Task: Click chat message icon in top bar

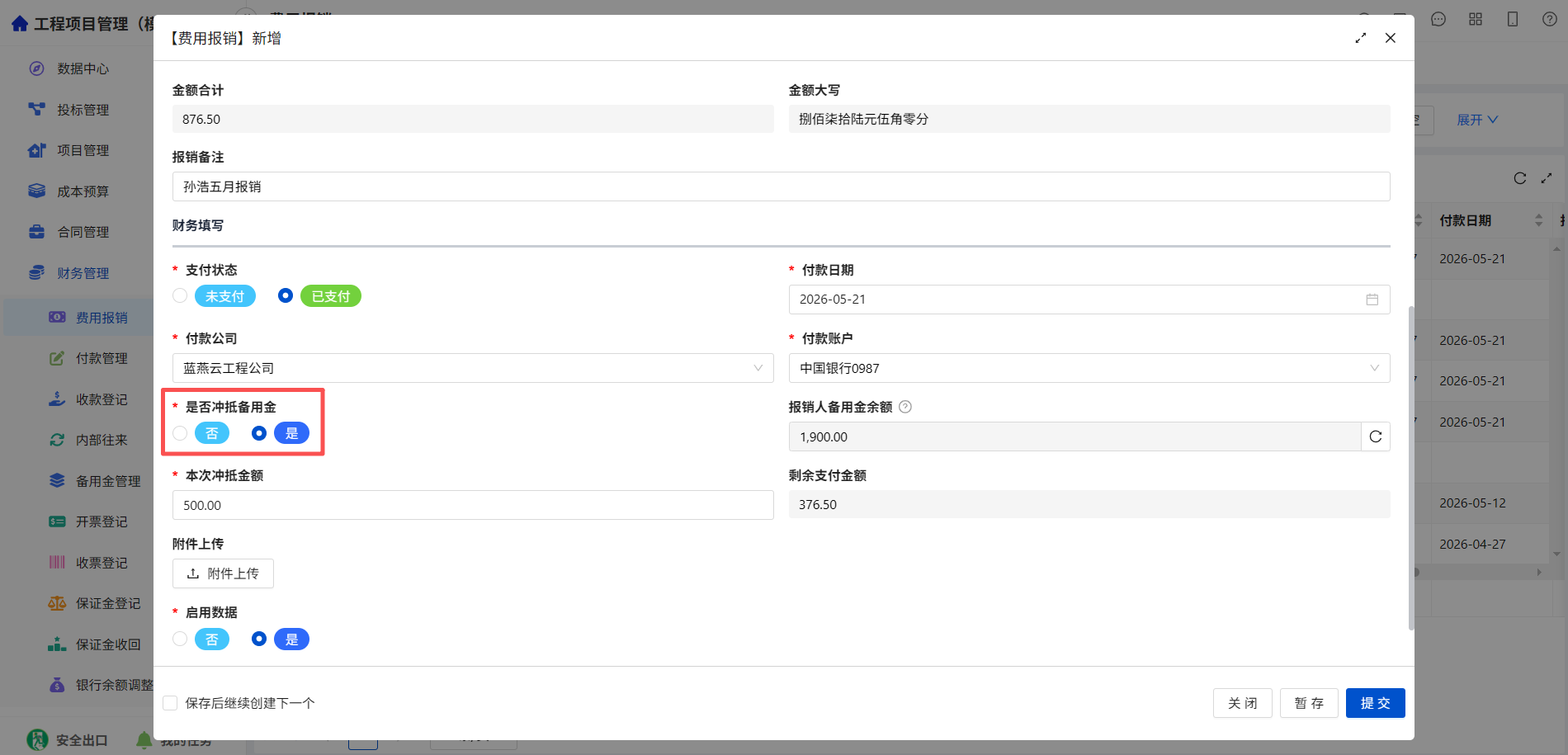Action: (1438, 19)
